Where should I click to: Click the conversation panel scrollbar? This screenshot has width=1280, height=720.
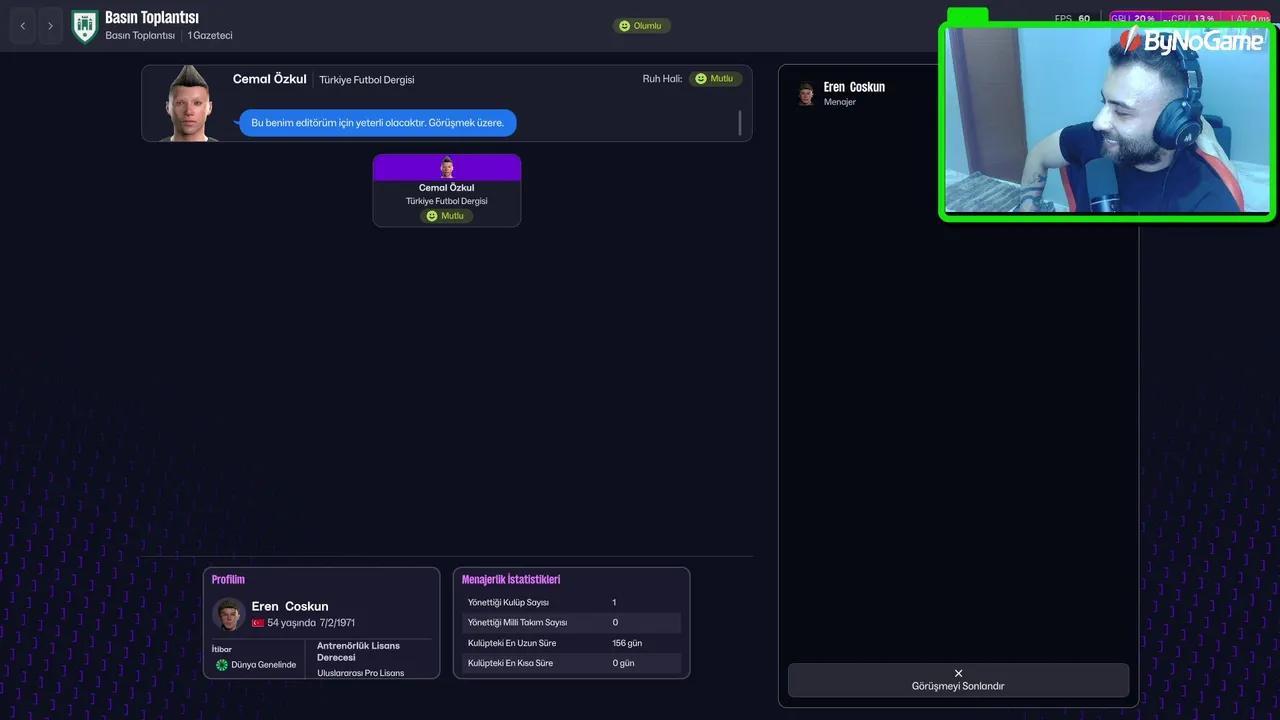coord(740,123)
